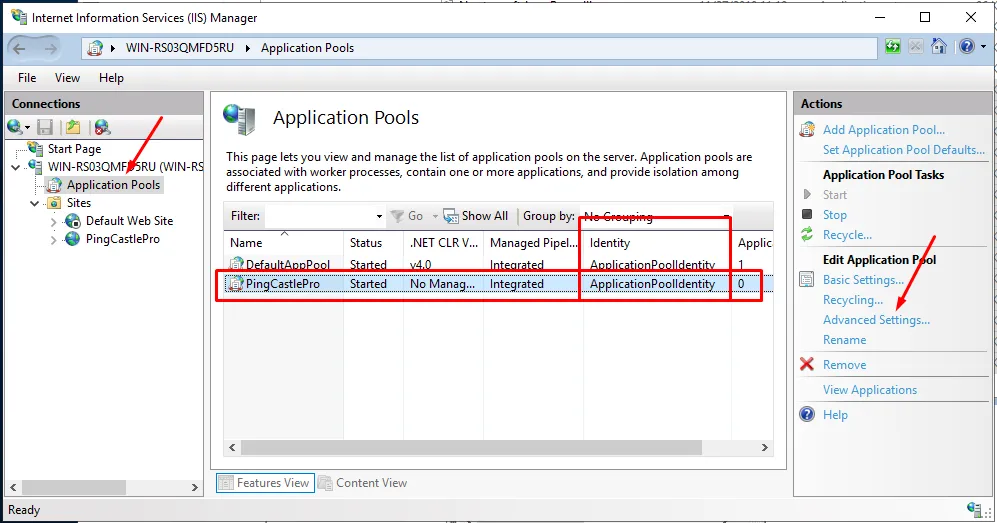Viewport: 997px width, 523px height.
Task: Open the Home icon in top toolbar
Action: [939, 46]
